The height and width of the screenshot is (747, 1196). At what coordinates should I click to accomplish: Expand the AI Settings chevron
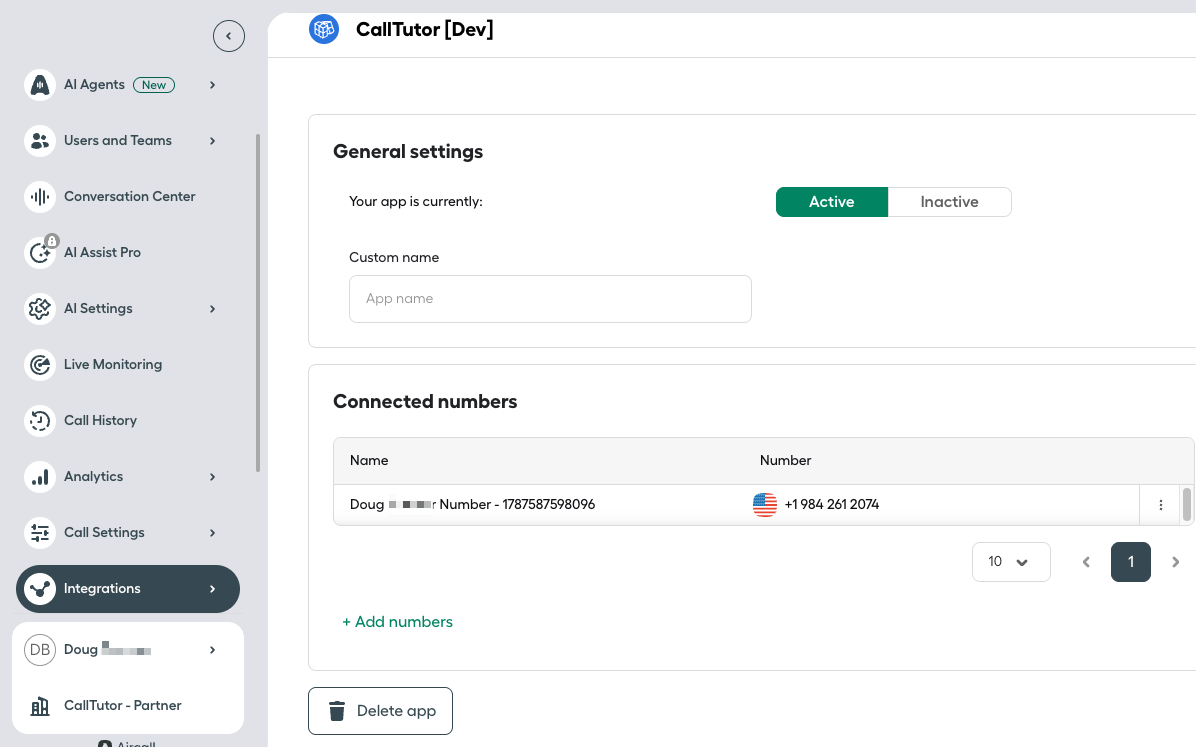coord(213,308)
